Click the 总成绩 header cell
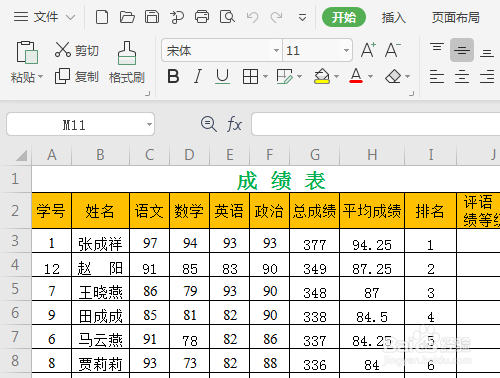Screen dimensions: 500x378 [x=315, y=211]
